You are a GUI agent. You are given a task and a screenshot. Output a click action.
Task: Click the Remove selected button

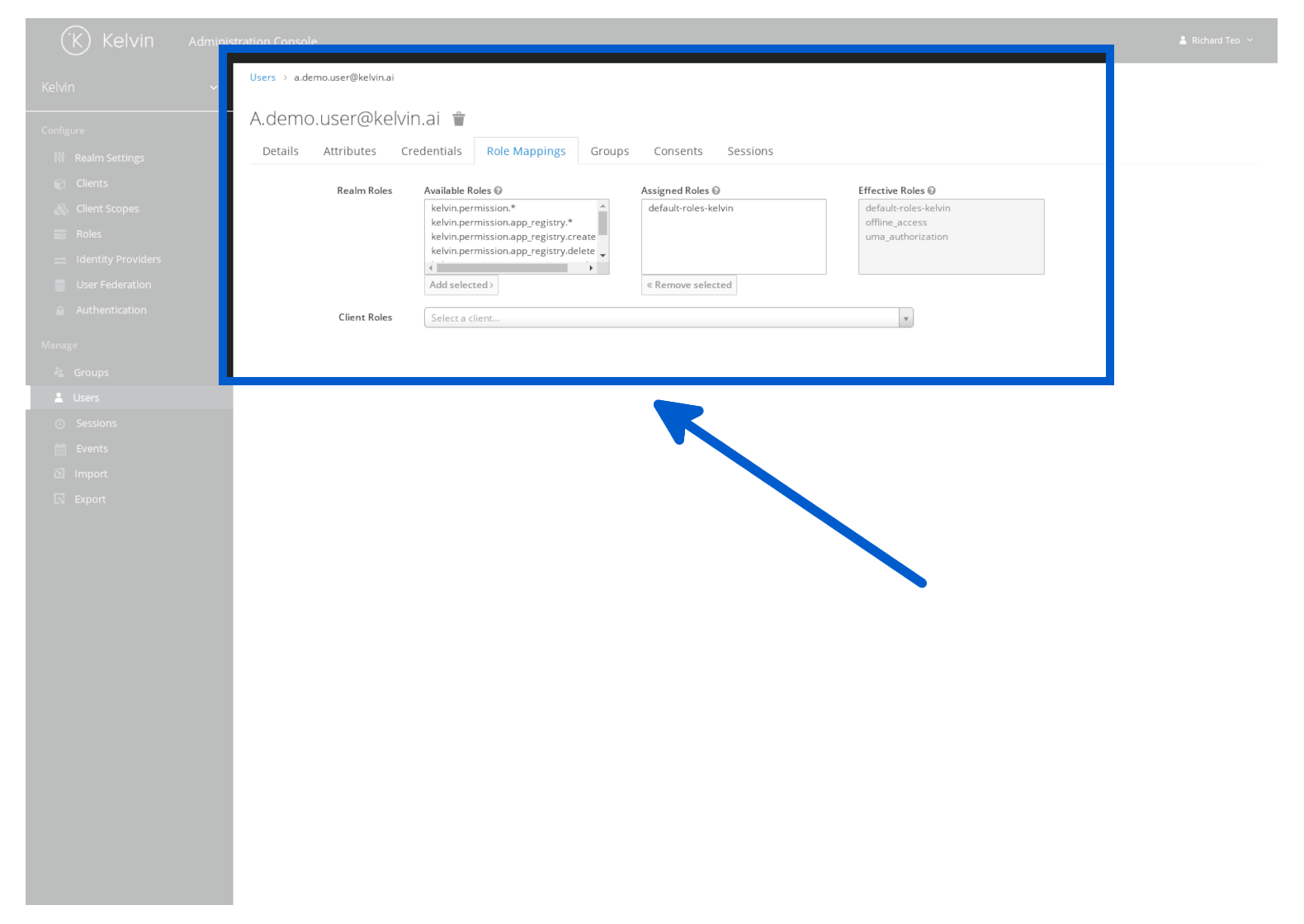click(x=689, y=285)
